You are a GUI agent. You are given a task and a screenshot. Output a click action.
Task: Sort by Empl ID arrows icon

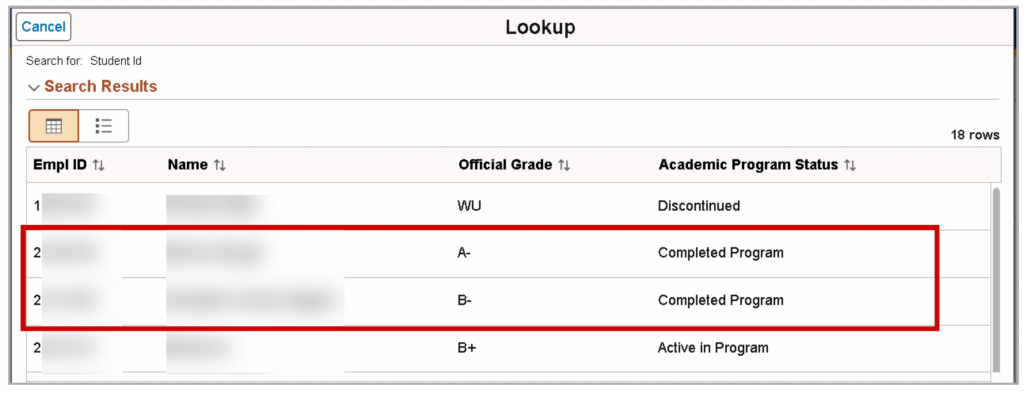click(99, 165)
